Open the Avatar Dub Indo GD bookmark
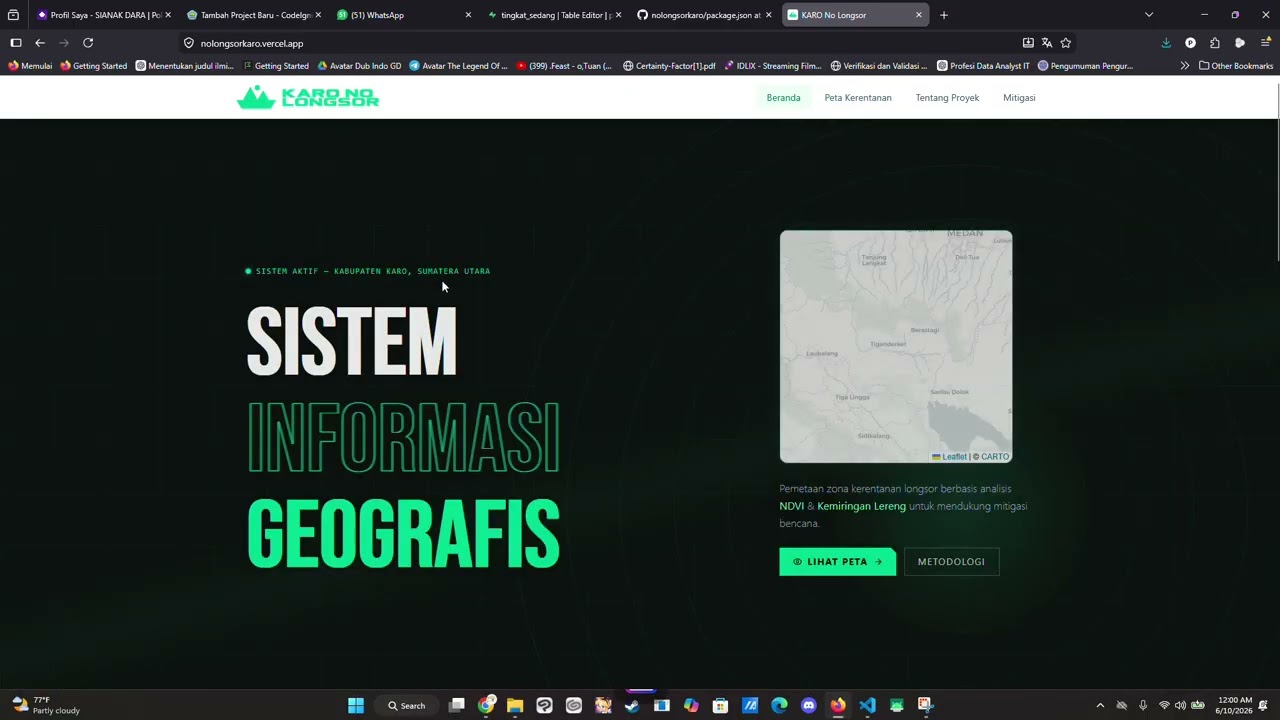Image resolution: width=1280 pixels, height=720 pixels. pos(359,66)
